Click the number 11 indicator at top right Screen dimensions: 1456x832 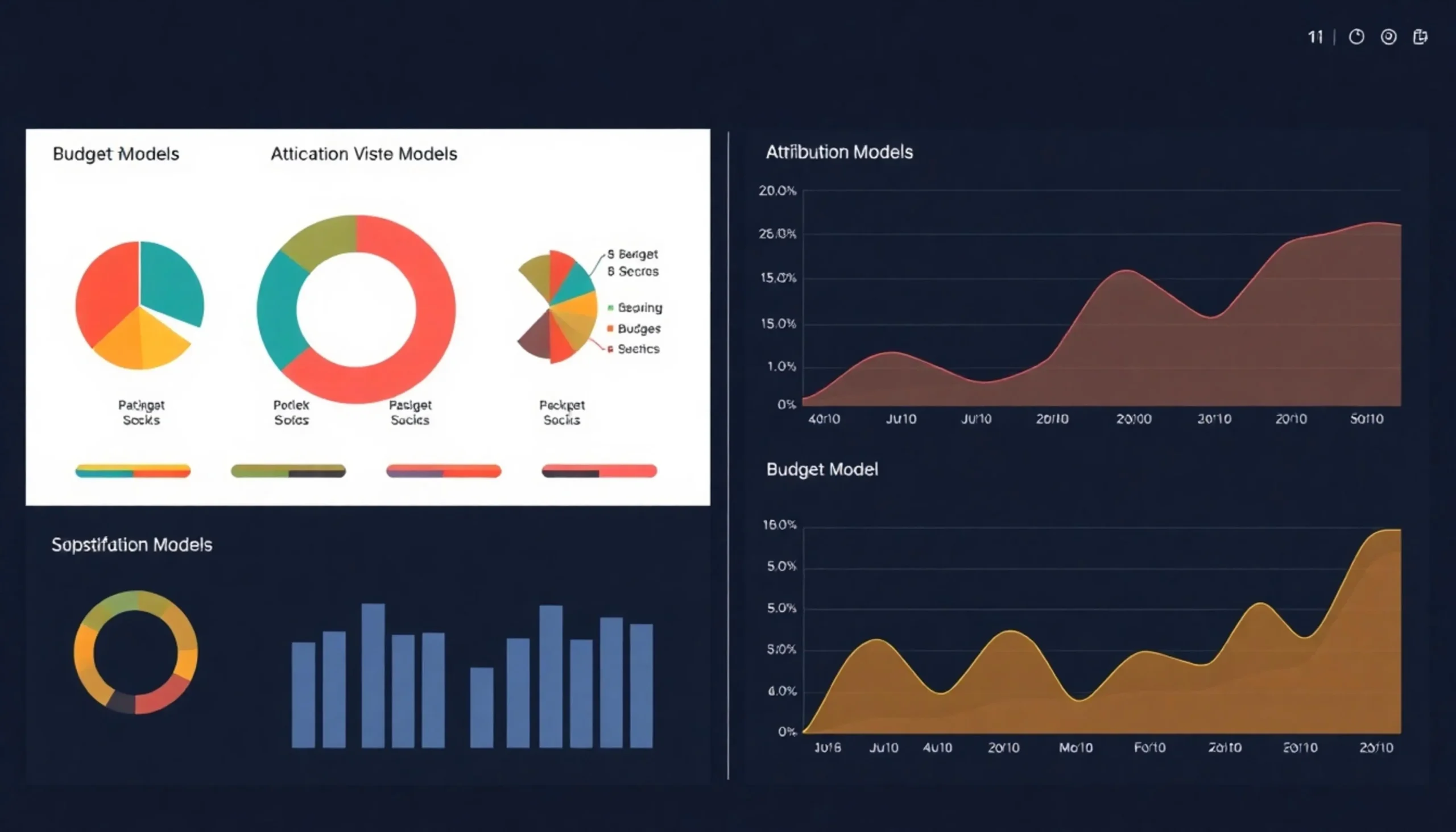[x=1316, y=38]
